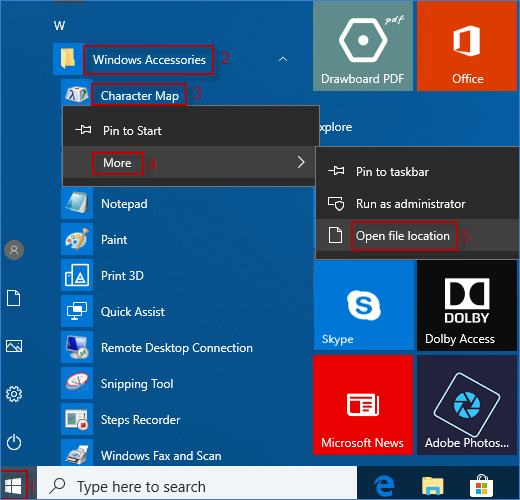Click the Run as administrator shield icon
The width and height of the screenshot is (520, 500).
click(x=336, y=203)
